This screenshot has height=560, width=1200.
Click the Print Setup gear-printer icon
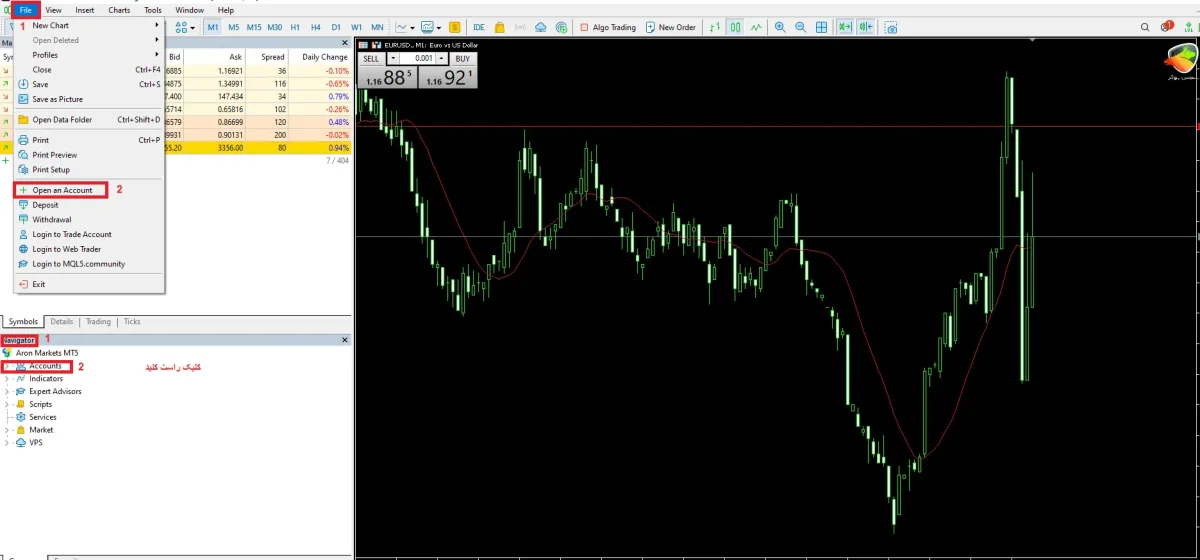(x=23, y=170)
